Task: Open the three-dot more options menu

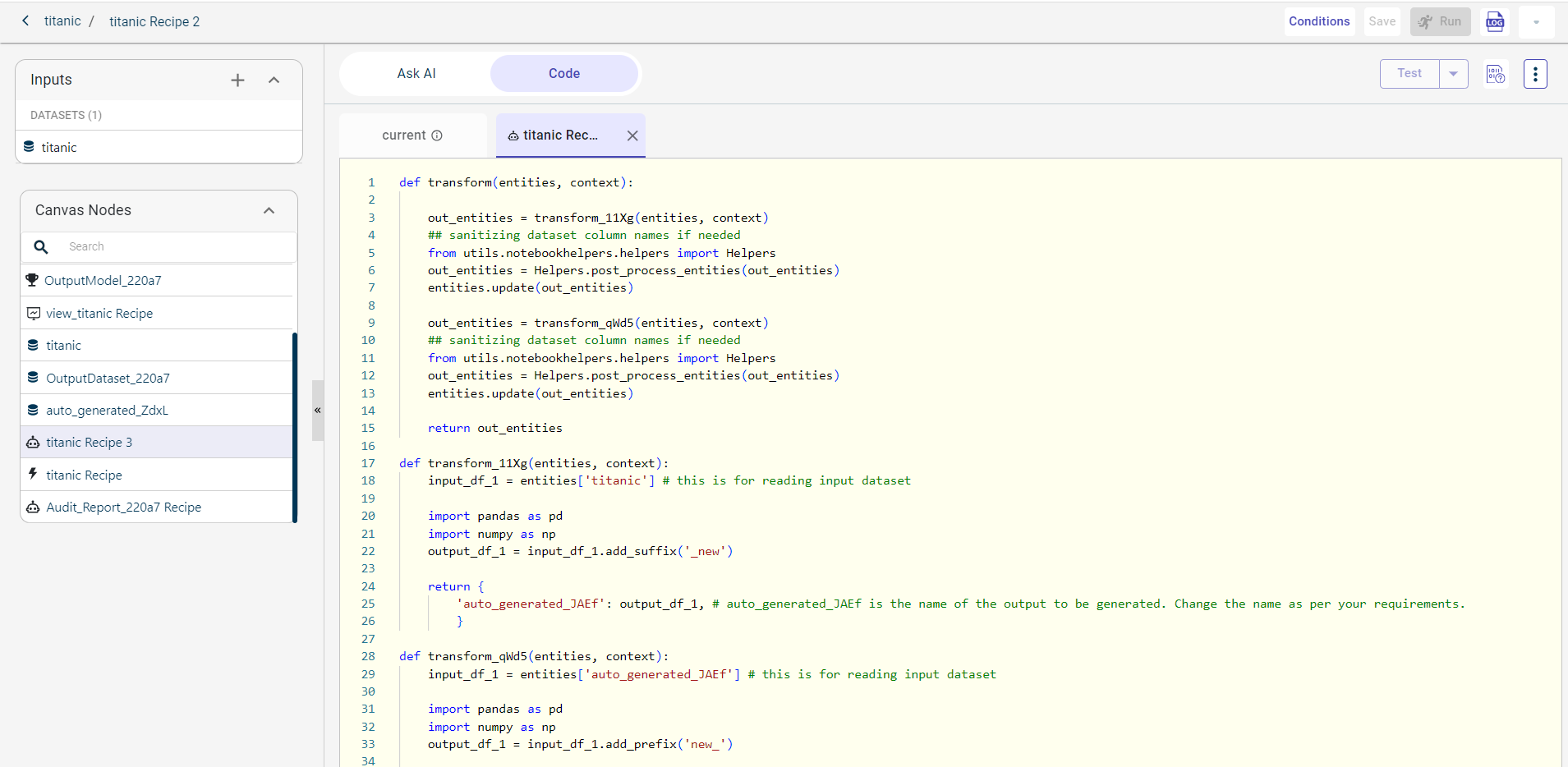Action: tap(1534, 74)
